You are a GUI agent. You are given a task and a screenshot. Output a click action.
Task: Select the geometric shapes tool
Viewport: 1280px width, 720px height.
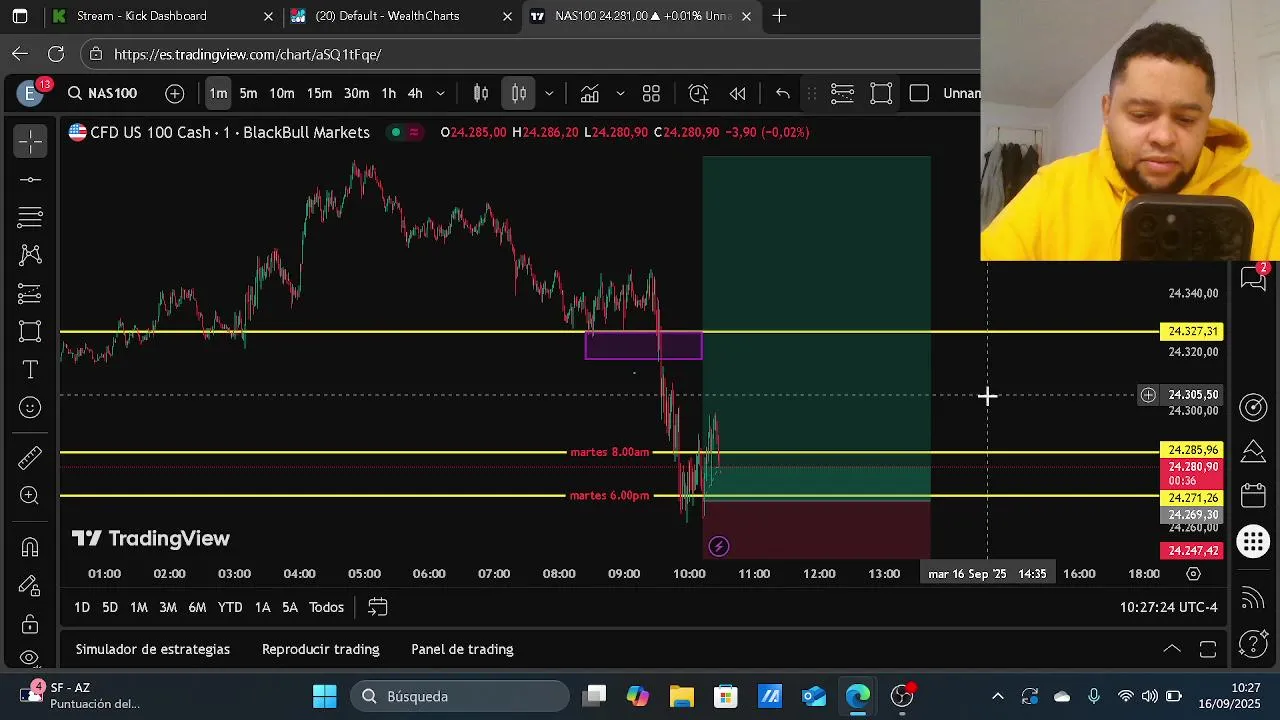(30, 331)
